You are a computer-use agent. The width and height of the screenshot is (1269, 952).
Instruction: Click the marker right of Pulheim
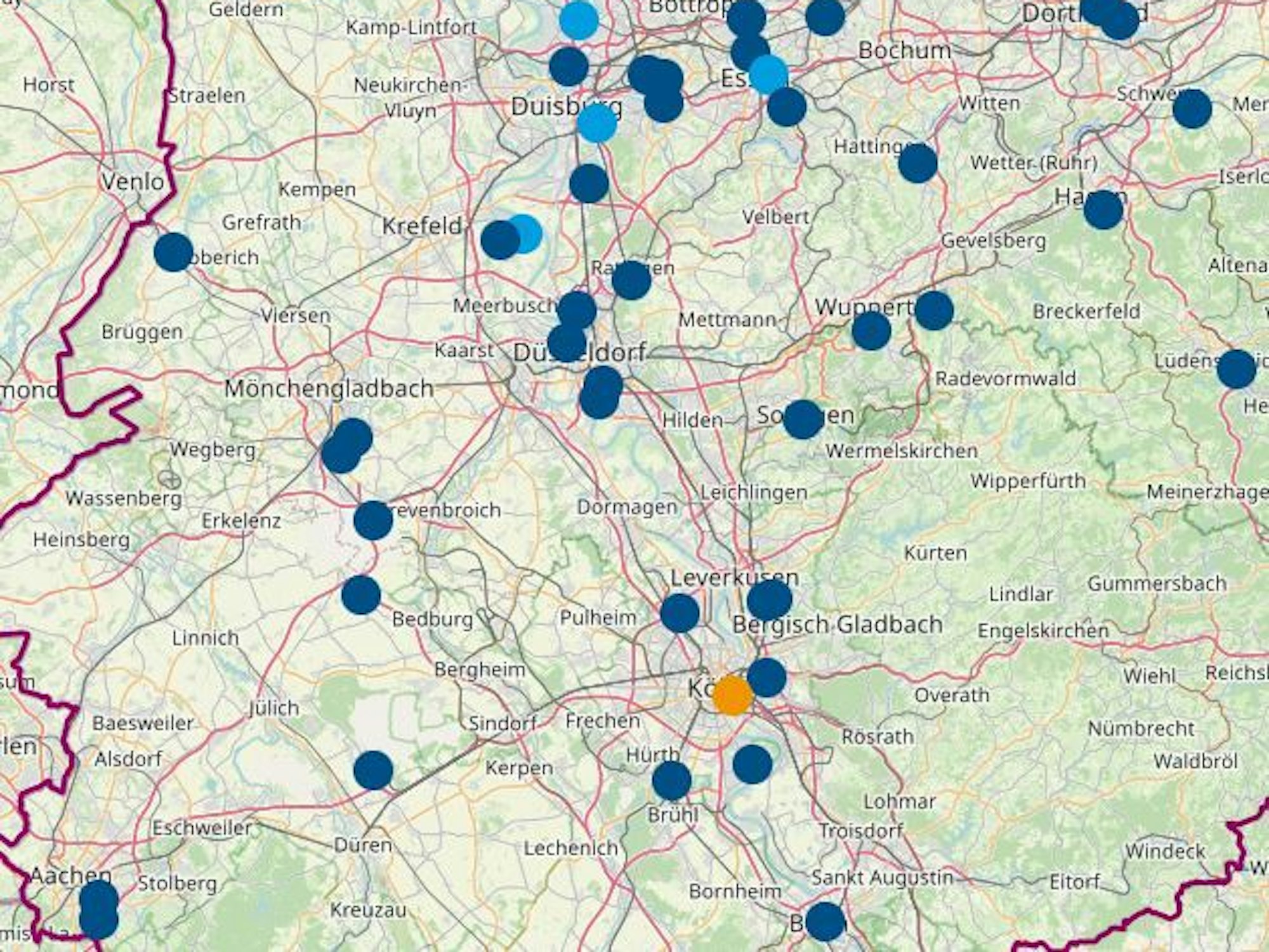(680, 613)
